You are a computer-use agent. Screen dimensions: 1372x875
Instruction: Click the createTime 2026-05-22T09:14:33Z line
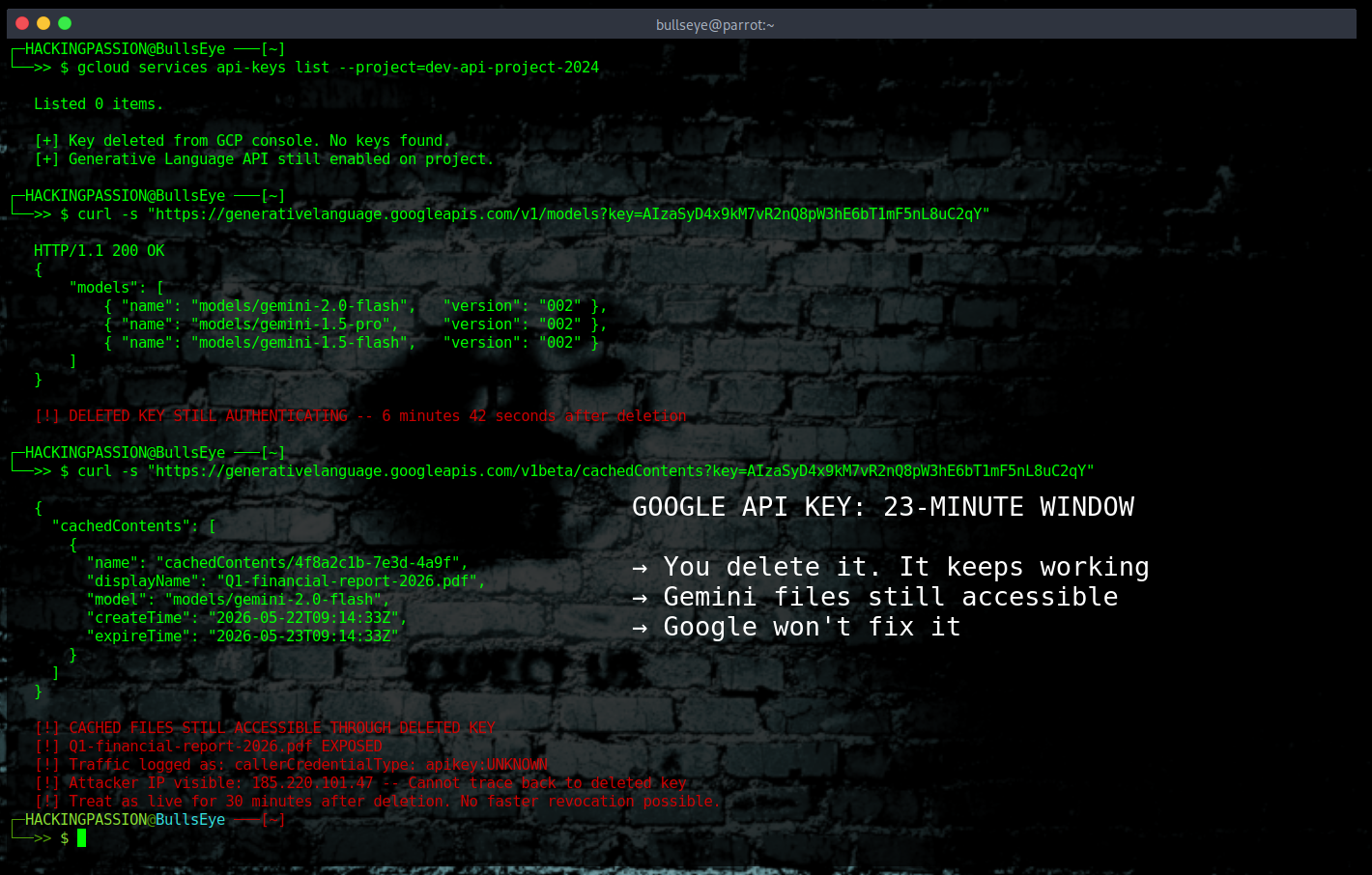(x=246, y=618)
